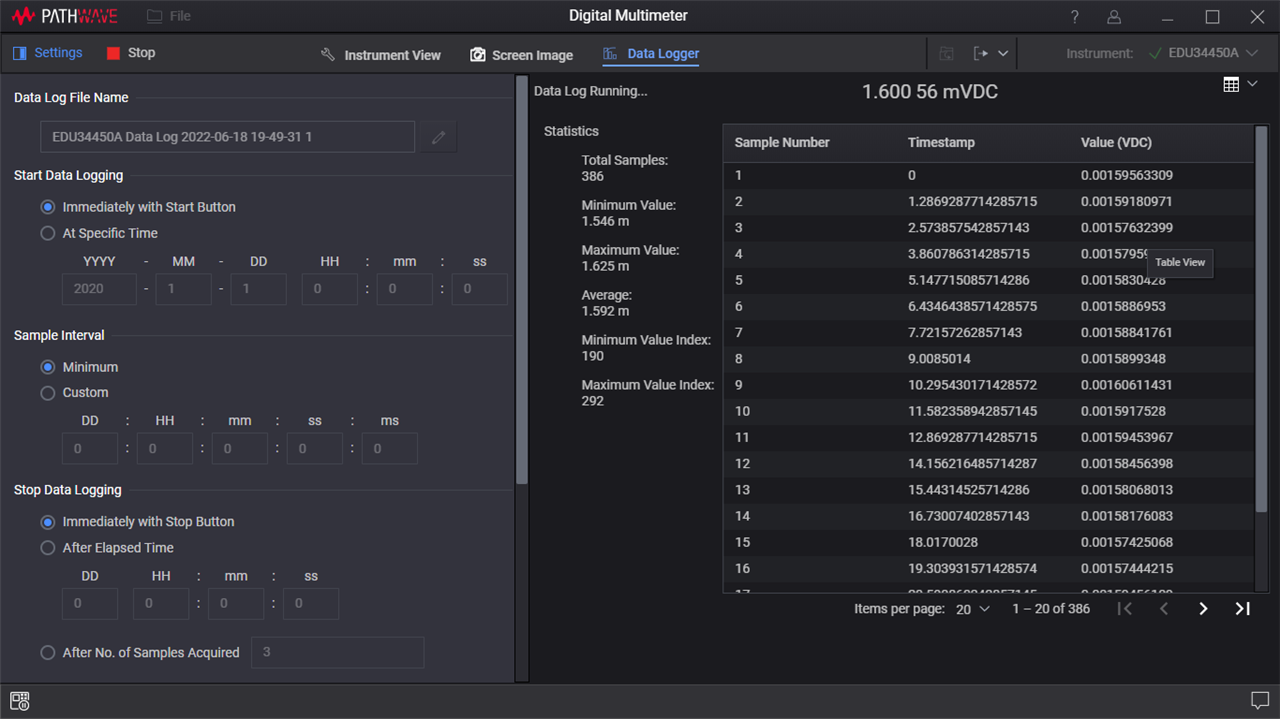Click the bottom-left panel icon in status bar
Image resolution: width=1280 pixels, height=719 pixels.
pyautogui.click(x=20, y=700)
